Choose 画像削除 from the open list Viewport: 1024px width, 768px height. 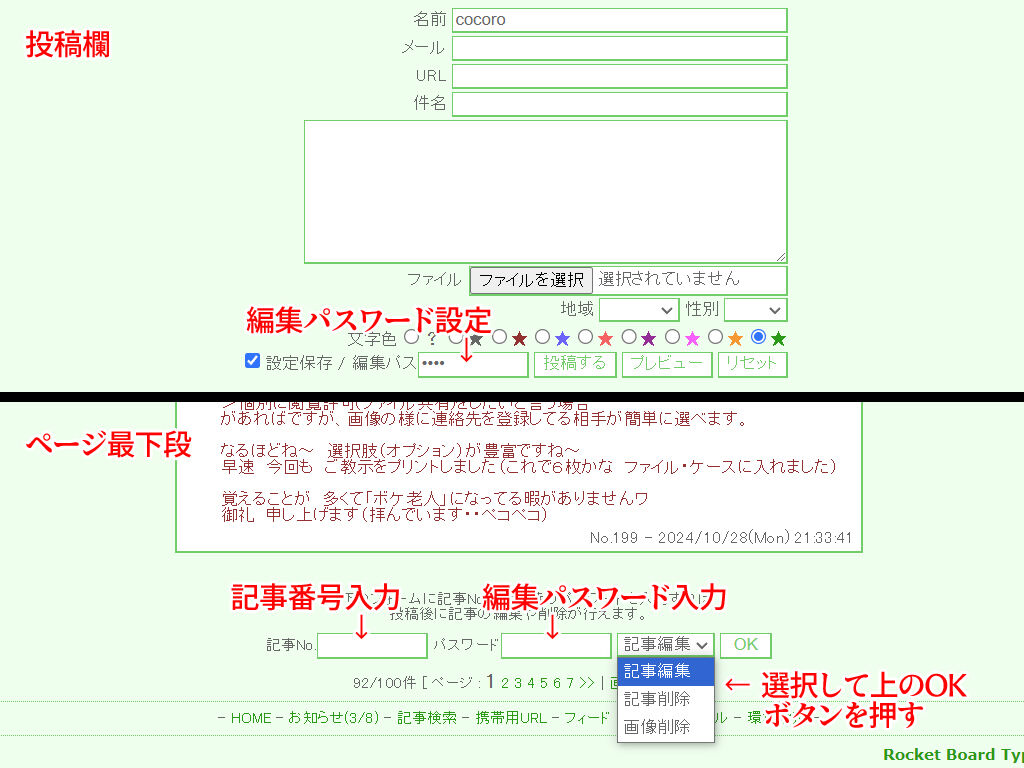pyautogui.click(x=657, y=727)
